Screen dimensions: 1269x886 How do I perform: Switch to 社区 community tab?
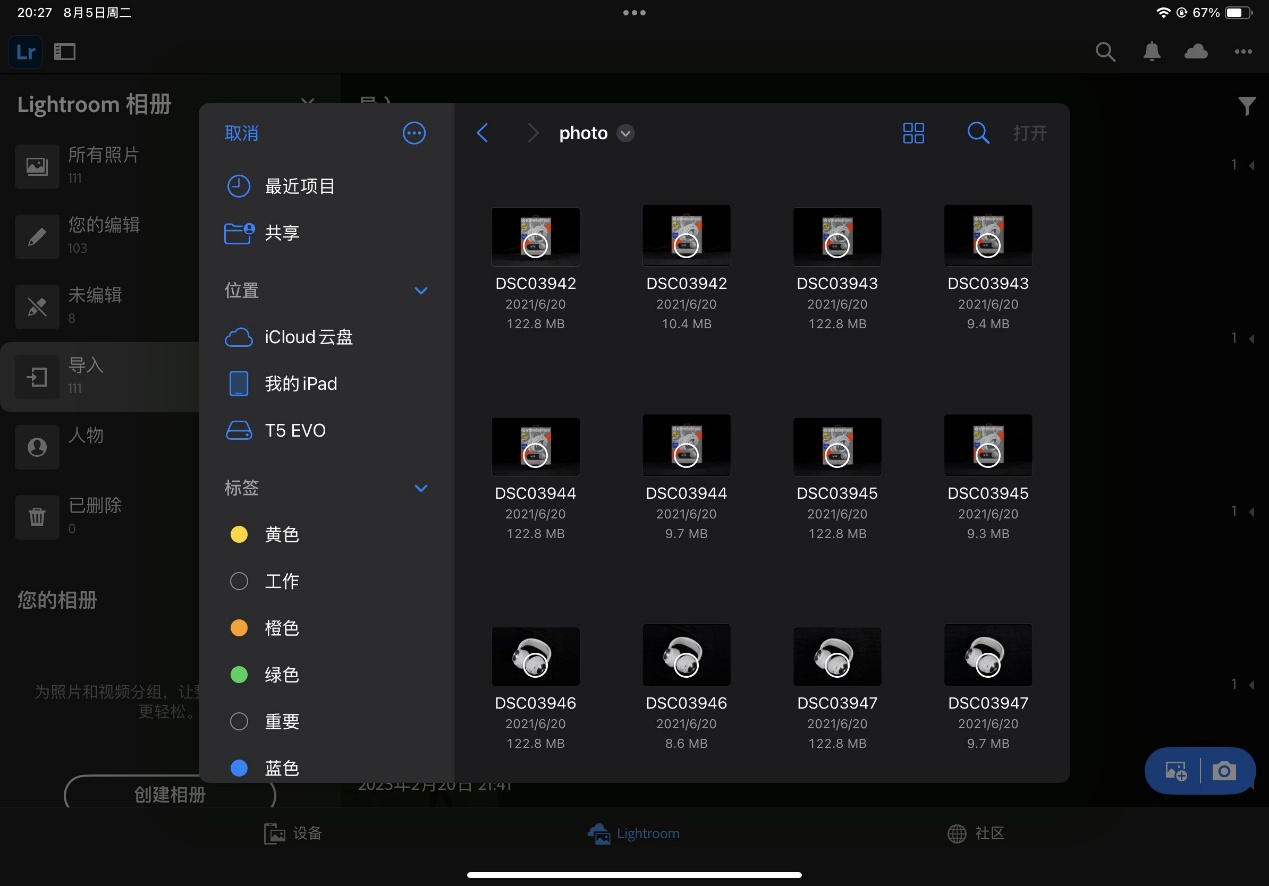tap(975, 833)
